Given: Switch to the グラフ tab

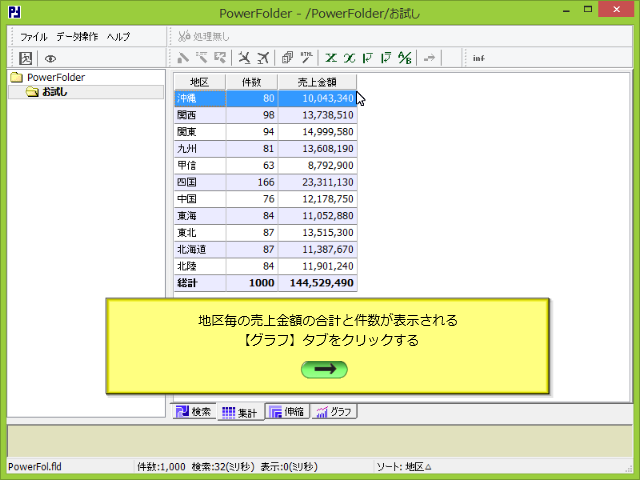Looking at the screenshot, I should (x=334, y=411).
